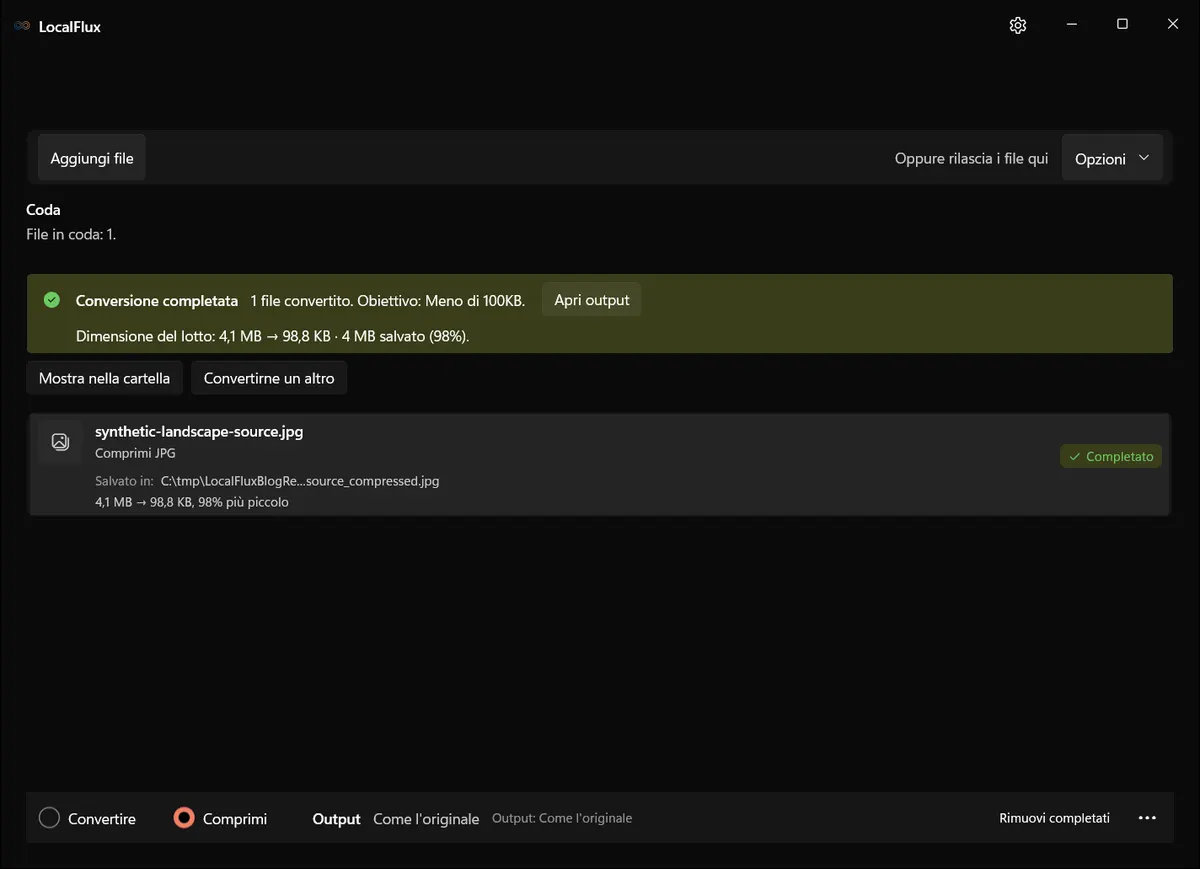
Task: Click the LocalFlux infinity logo icon
Action: [22, 26]
